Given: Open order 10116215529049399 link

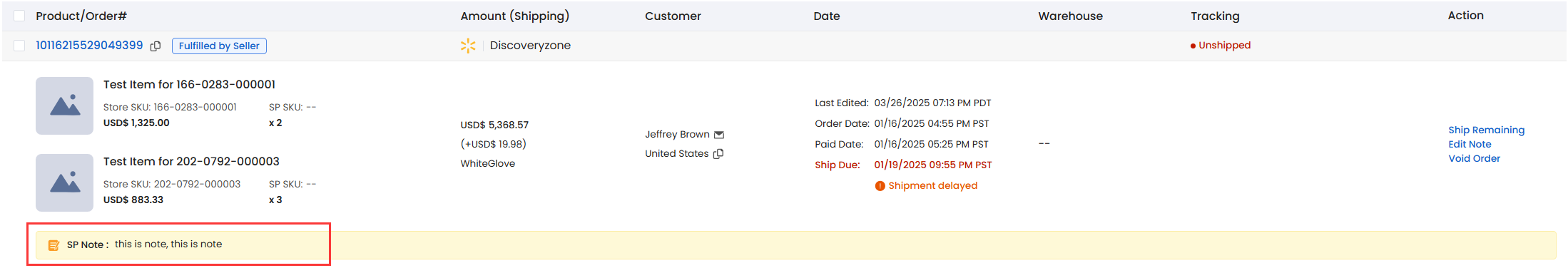Looking at the screenshot, I should coord(89,45).
